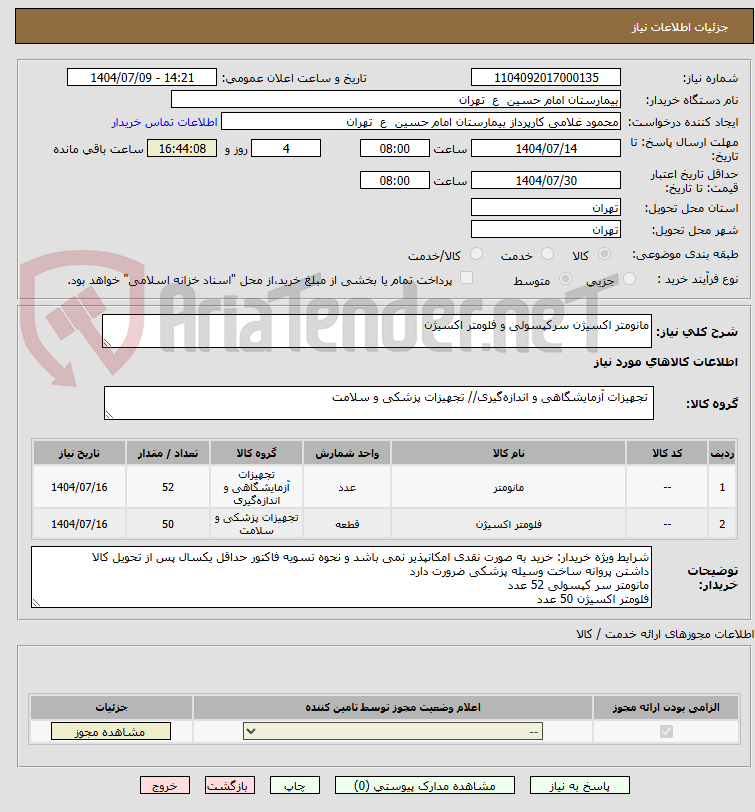Open 'مشاهده مدارک پیوستی (0)' attachments button

(x=425, y=786)
